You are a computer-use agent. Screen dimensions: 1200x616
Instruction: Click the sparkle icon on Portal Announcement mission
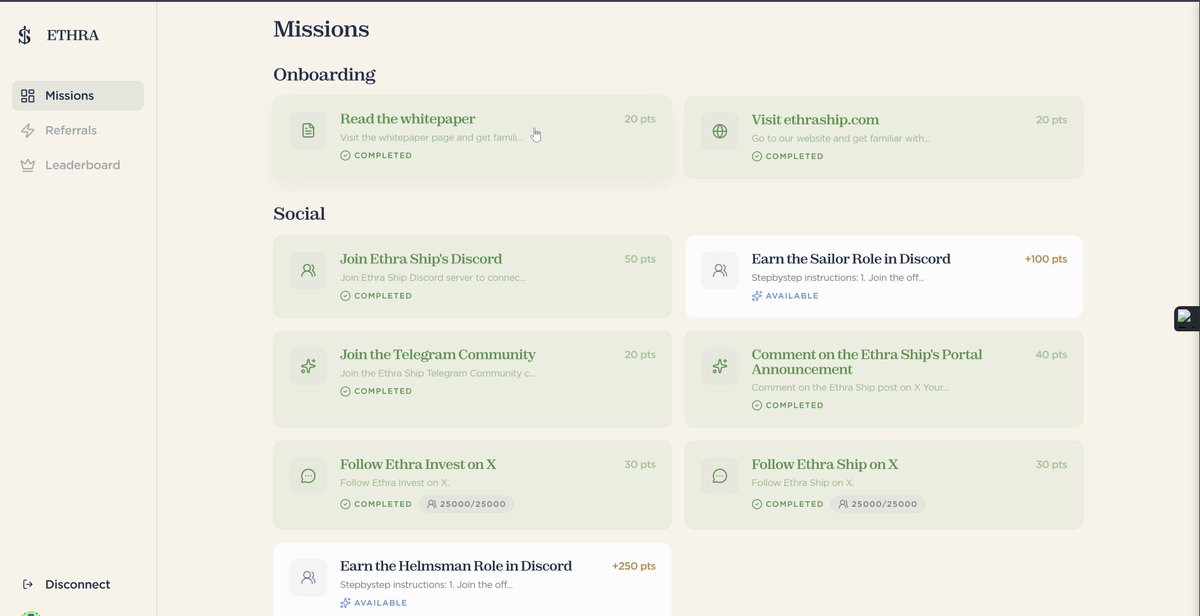coord(720,366)
